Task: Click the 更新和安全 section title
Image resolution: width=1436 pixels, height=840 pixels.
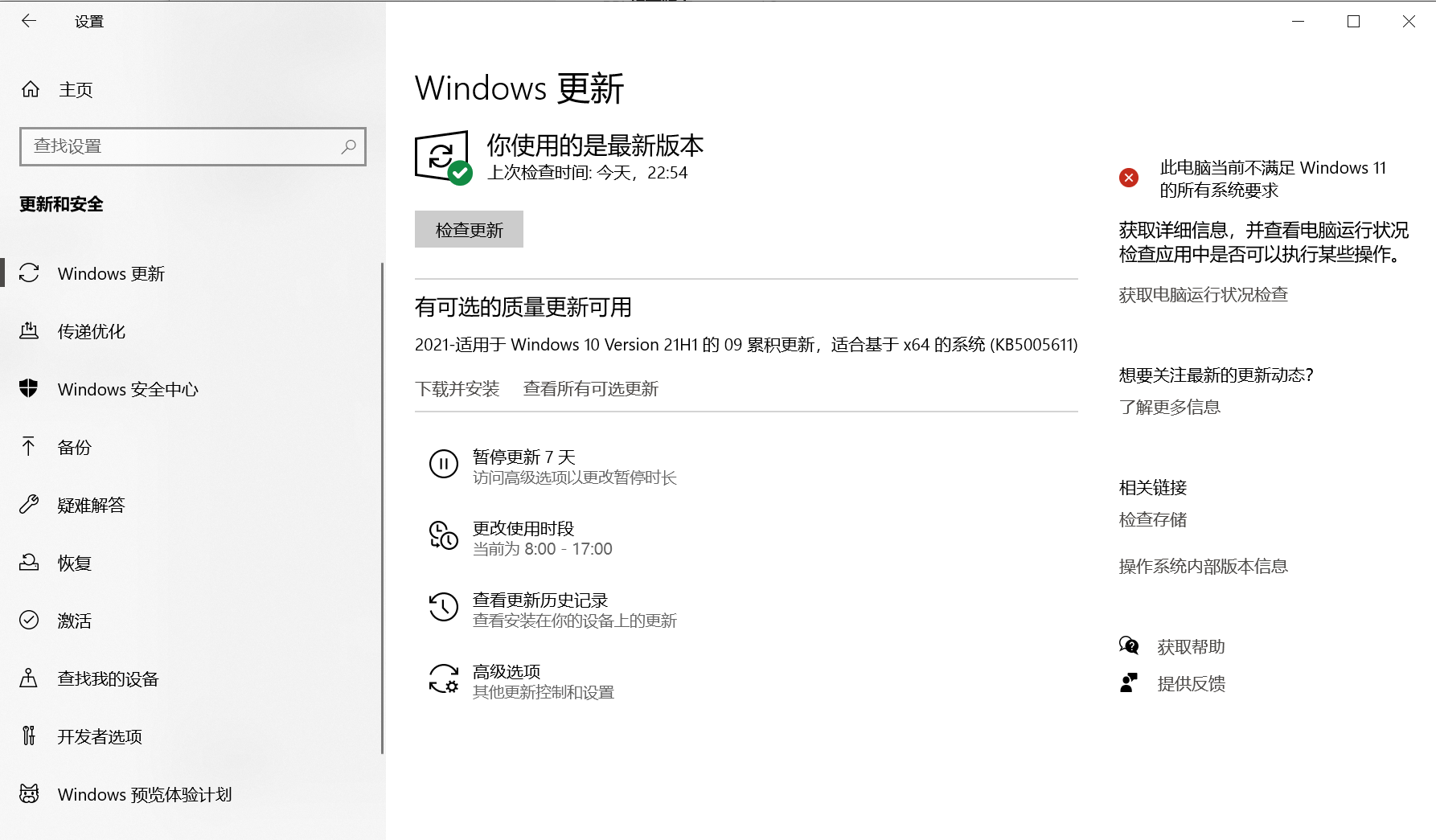Action: point(61,204)
